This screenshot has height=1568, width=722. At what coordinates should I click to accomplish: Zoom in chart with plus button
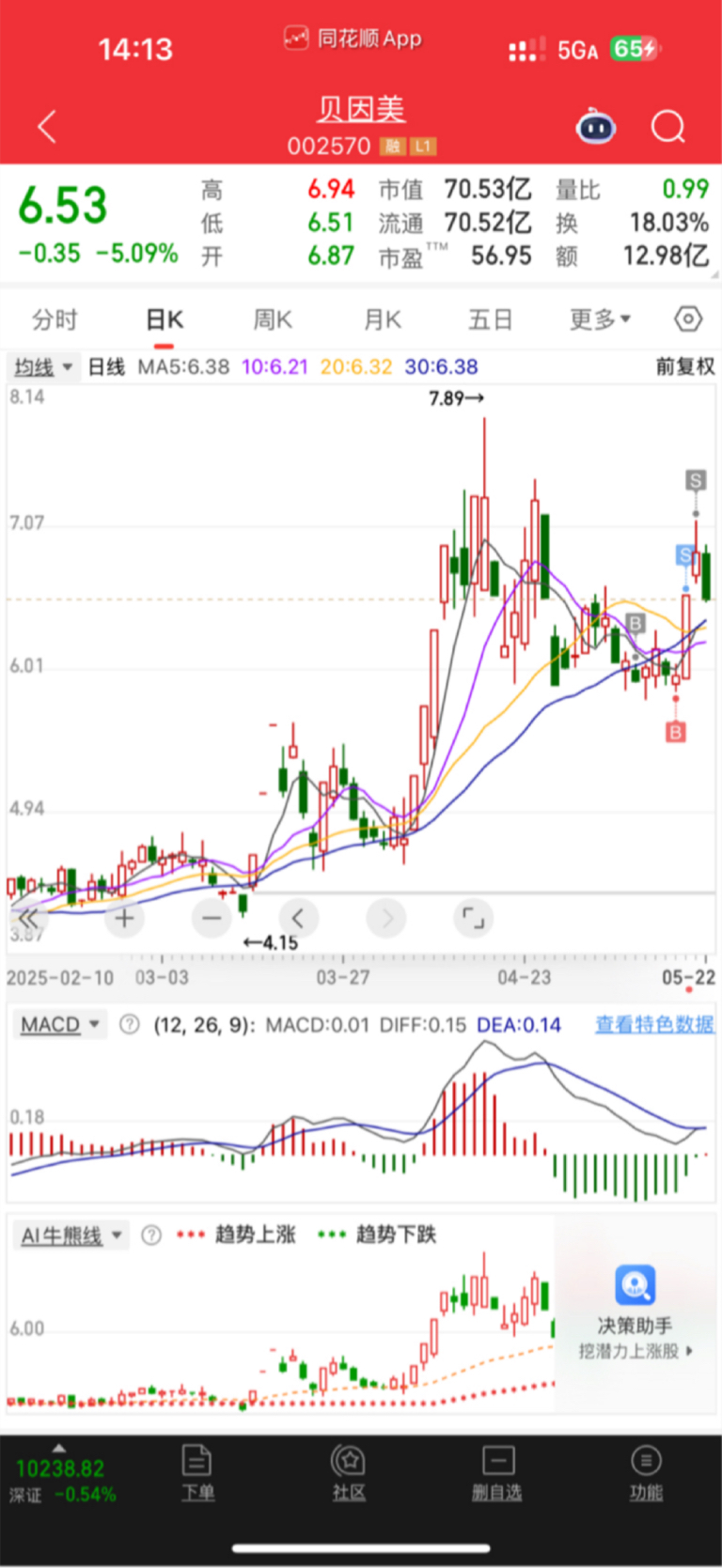pos(124,918)
